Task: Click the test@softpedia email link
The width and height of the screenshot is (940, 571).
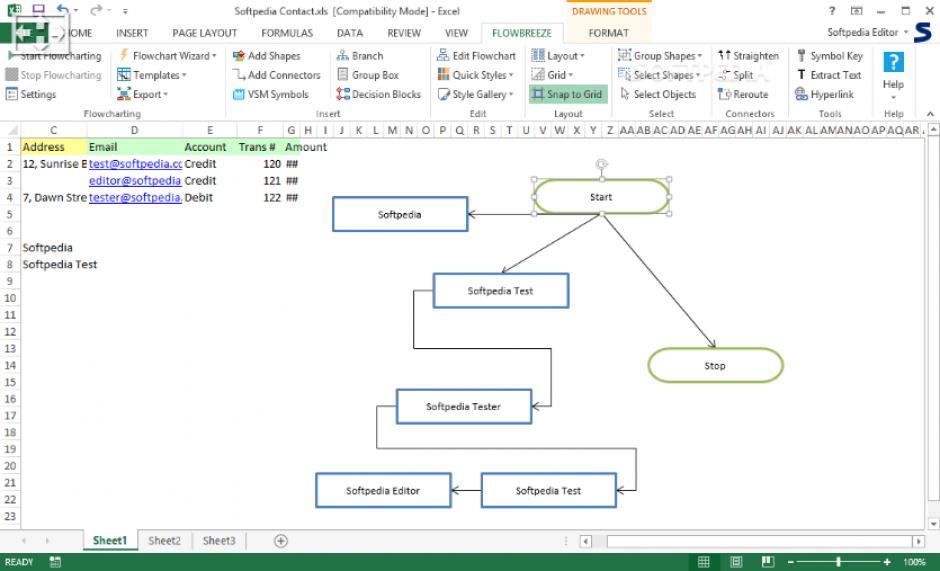Action: pos(135,164)
